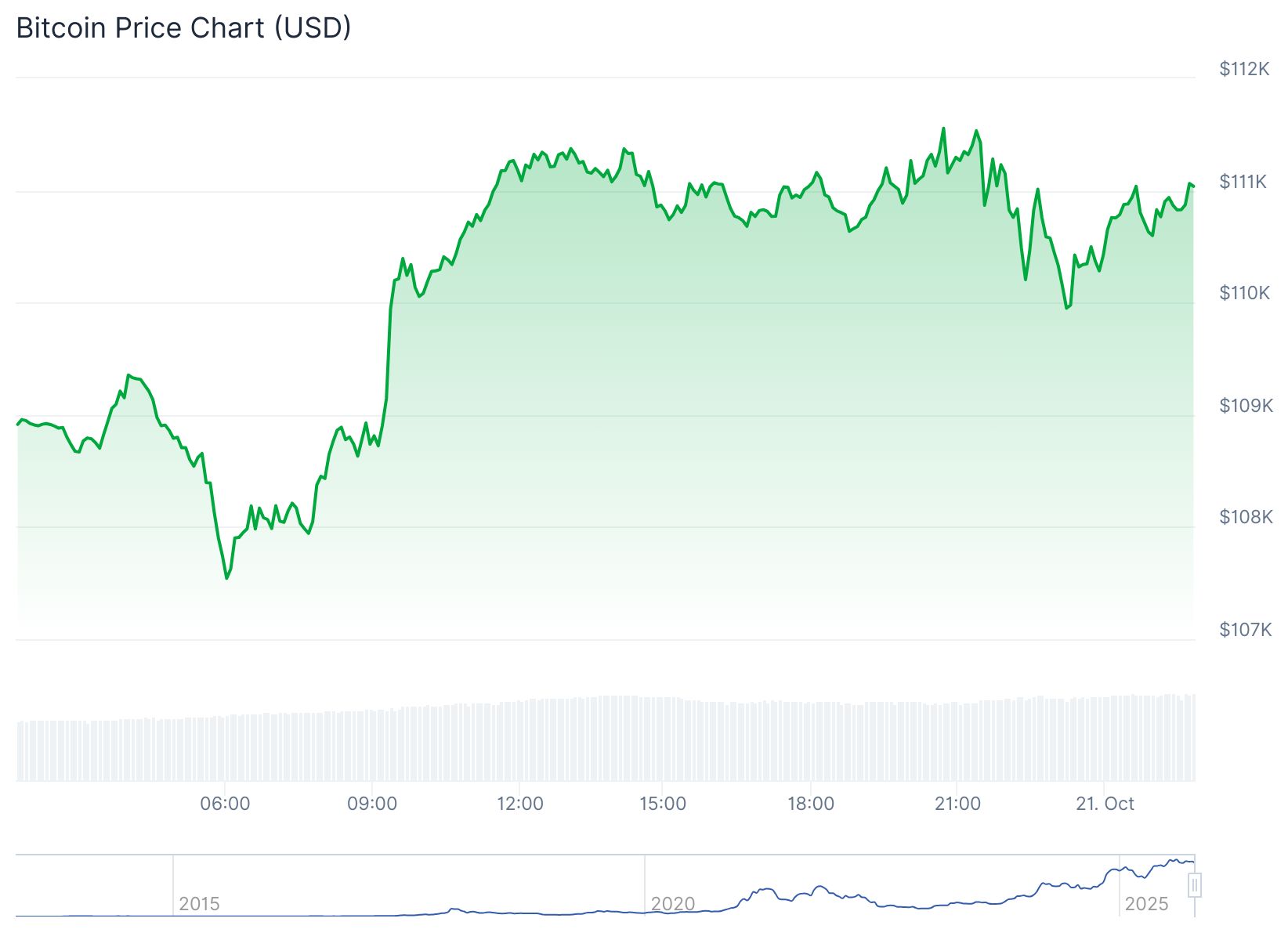
Task: Click the $107K price axis label
Action: 1245,629
